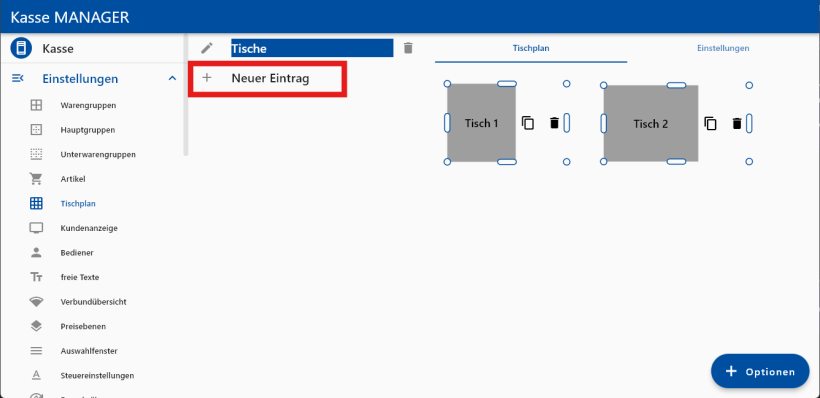
Task: Click the sidebar vertical scrollbar
Action: click(186, 95)
